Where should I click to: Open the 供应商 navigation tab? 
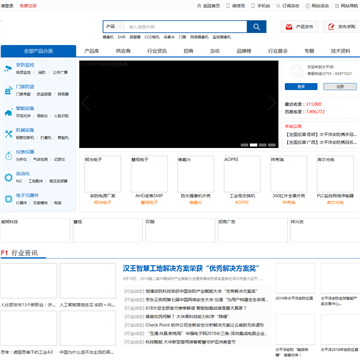click(x=123, y=51)
